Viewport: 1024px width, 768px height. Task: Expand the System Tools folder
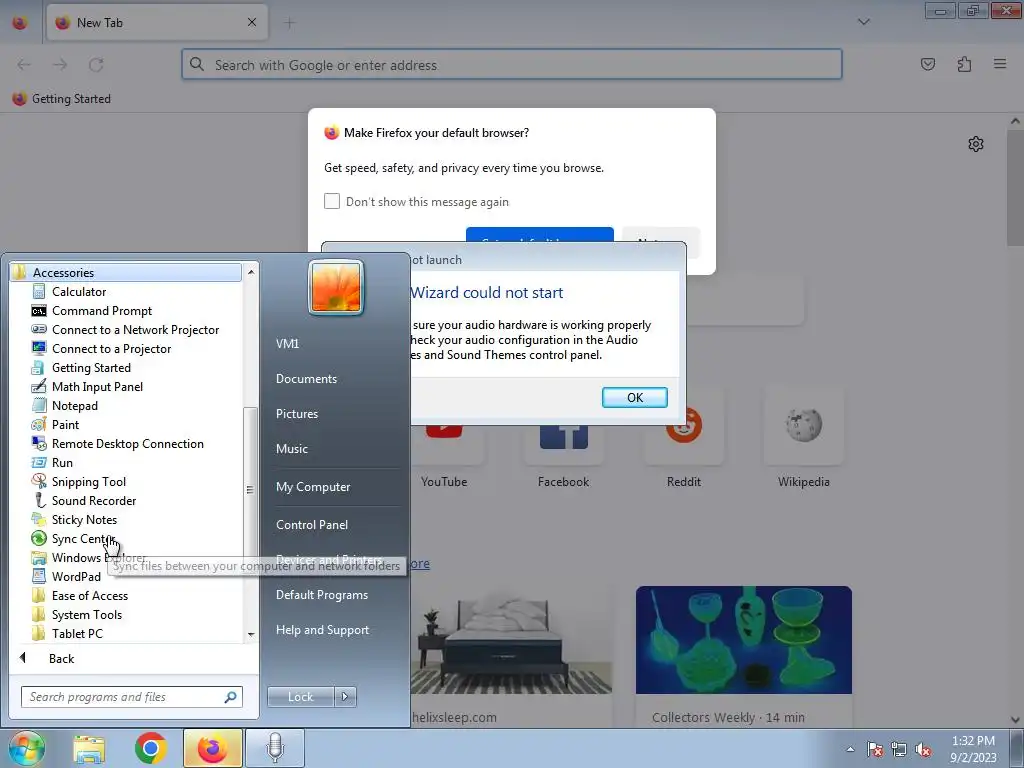tap(86, 615)
